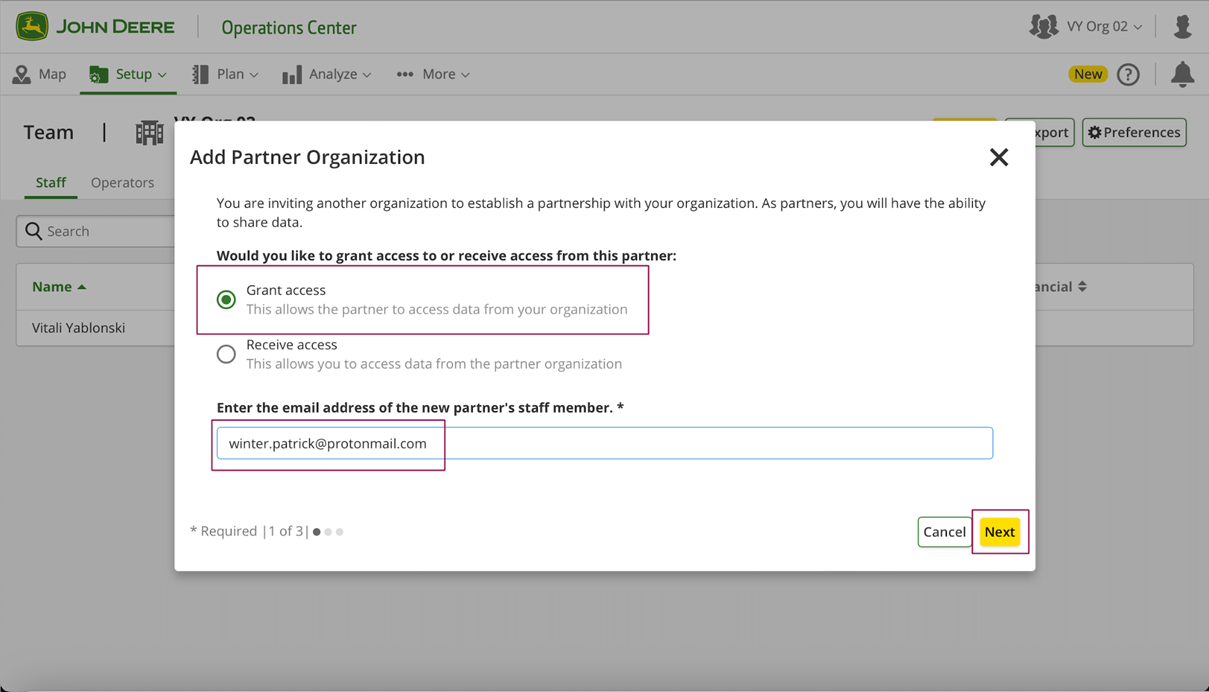This screenshot has width=1209, height=692.
Task: Select the Grant access radio button
Action: point(227,300)
